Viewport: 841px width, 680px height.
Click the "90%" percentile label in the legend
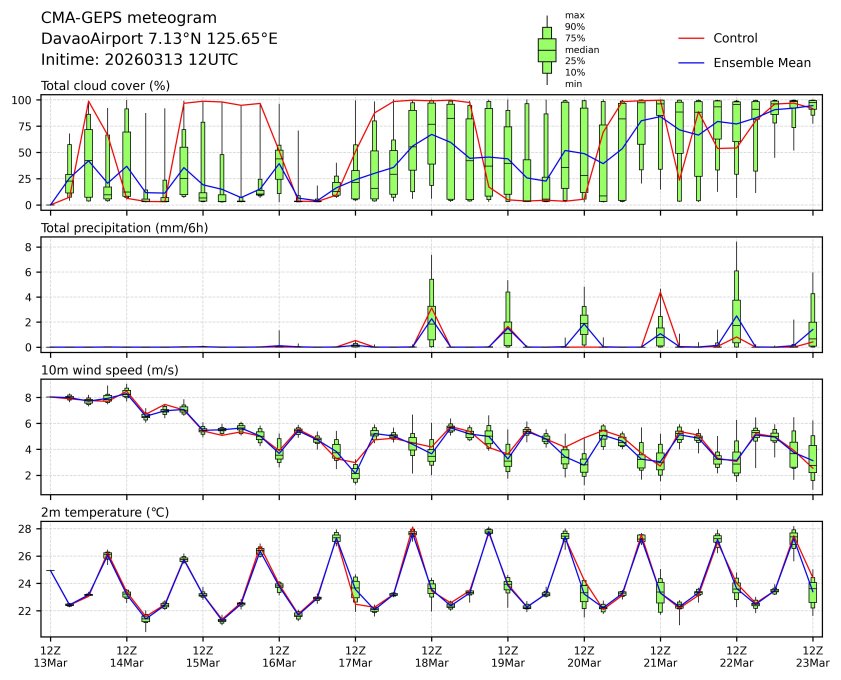[574, 27]
